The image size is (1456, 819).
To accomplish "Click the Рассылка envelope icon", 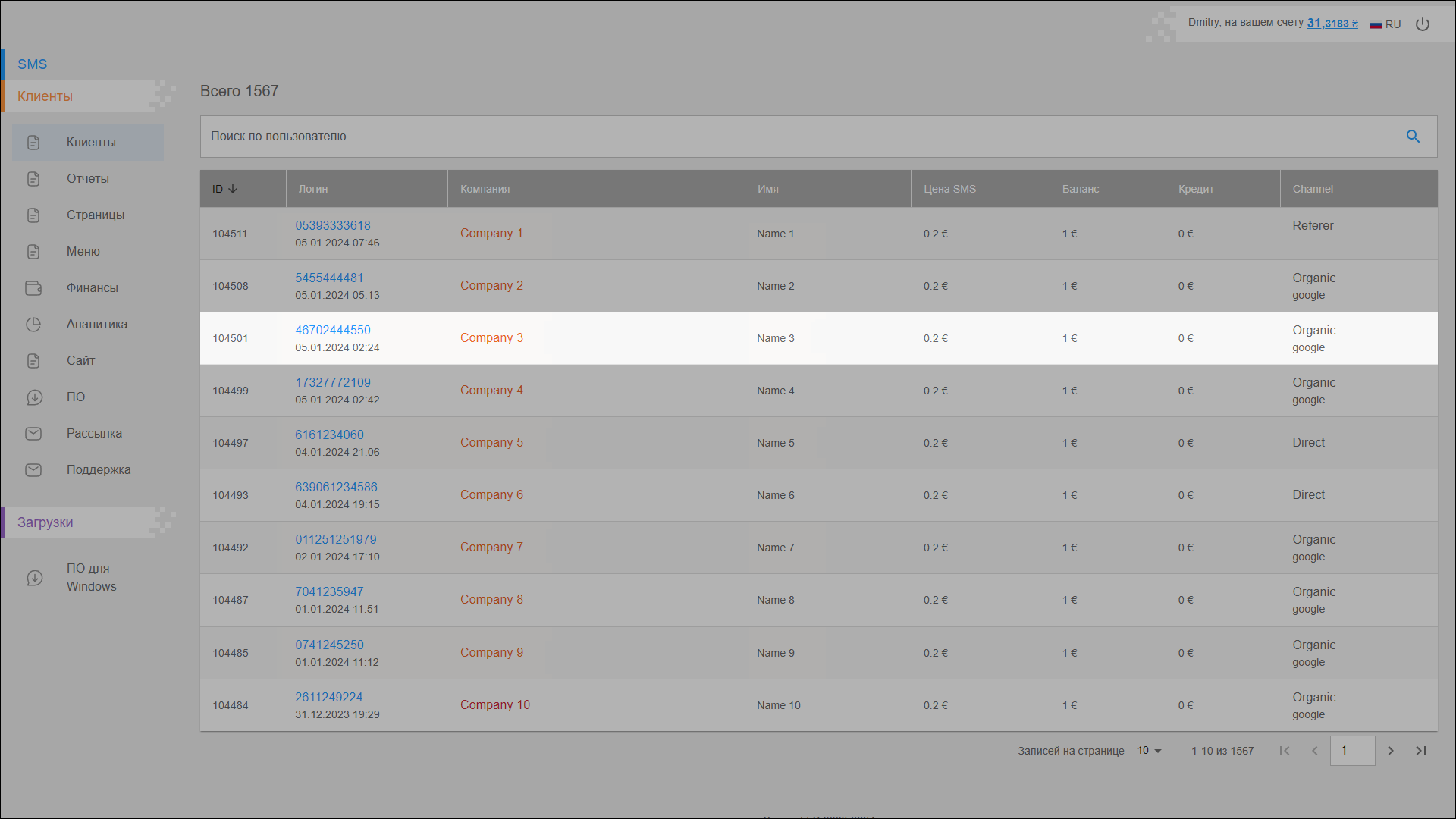I will tap(33, 434).
